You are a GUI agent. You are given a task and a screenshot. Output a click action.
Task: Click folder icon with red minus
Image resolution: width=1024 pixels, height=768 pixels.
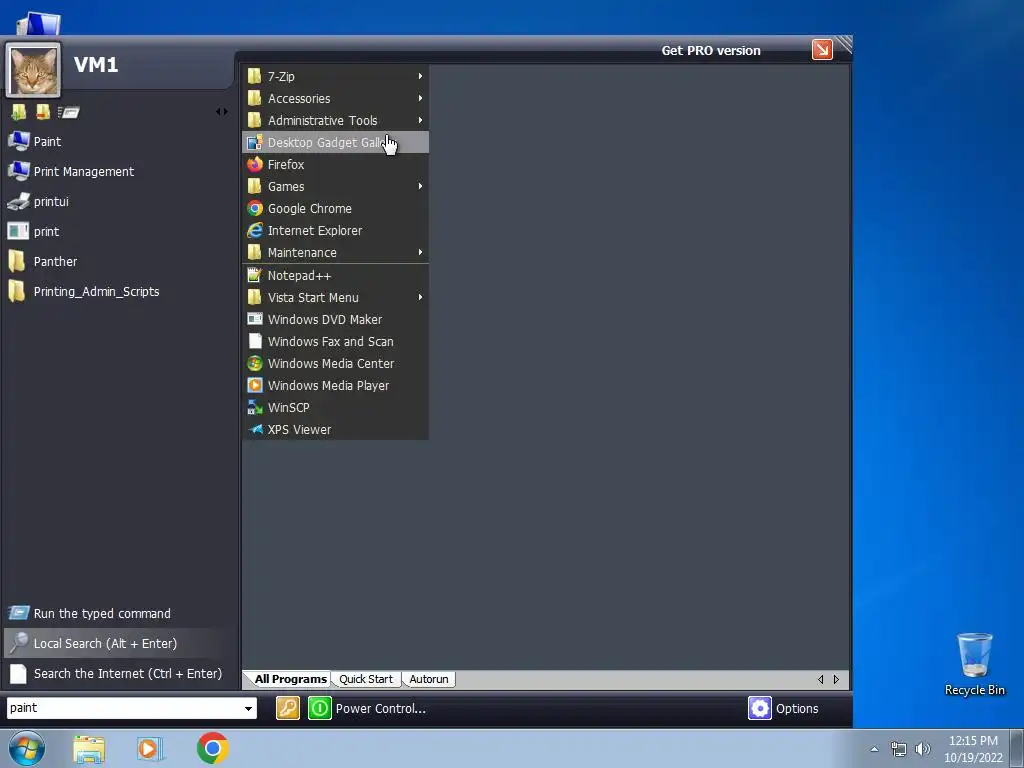[x=43, y=112]
